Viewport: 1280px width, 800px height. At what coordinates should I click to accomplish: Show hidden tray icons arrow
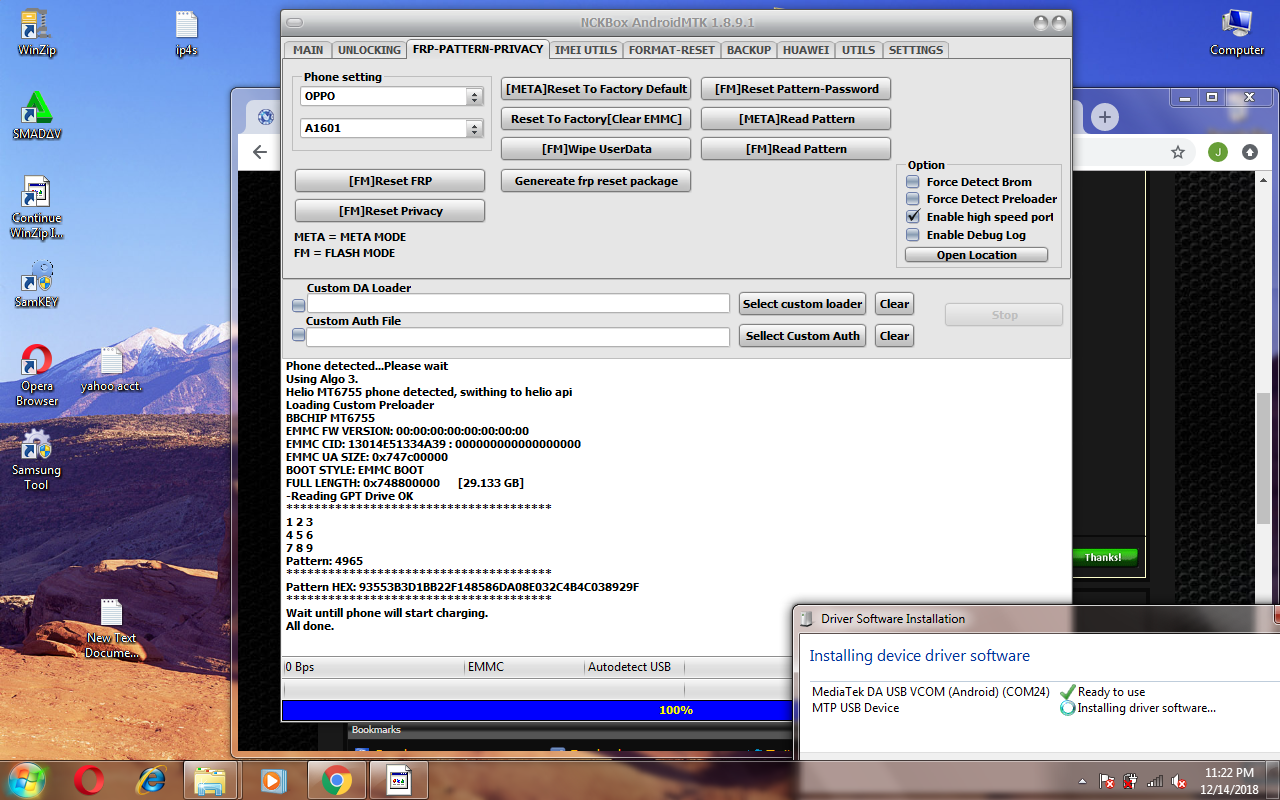coord(1083,781)
